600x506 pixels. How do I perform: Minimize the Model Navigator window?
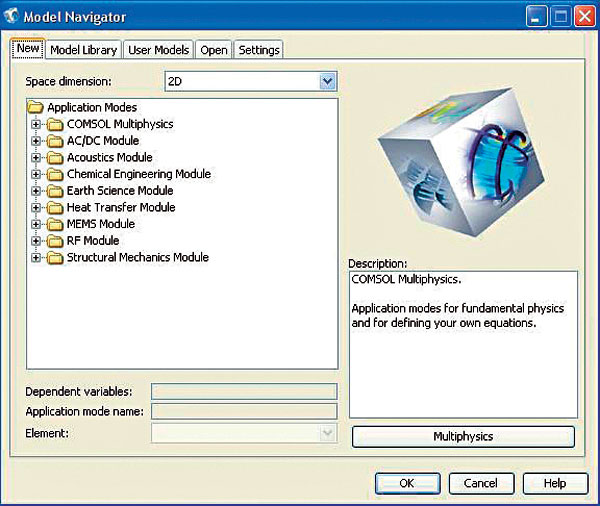point(536,17)
